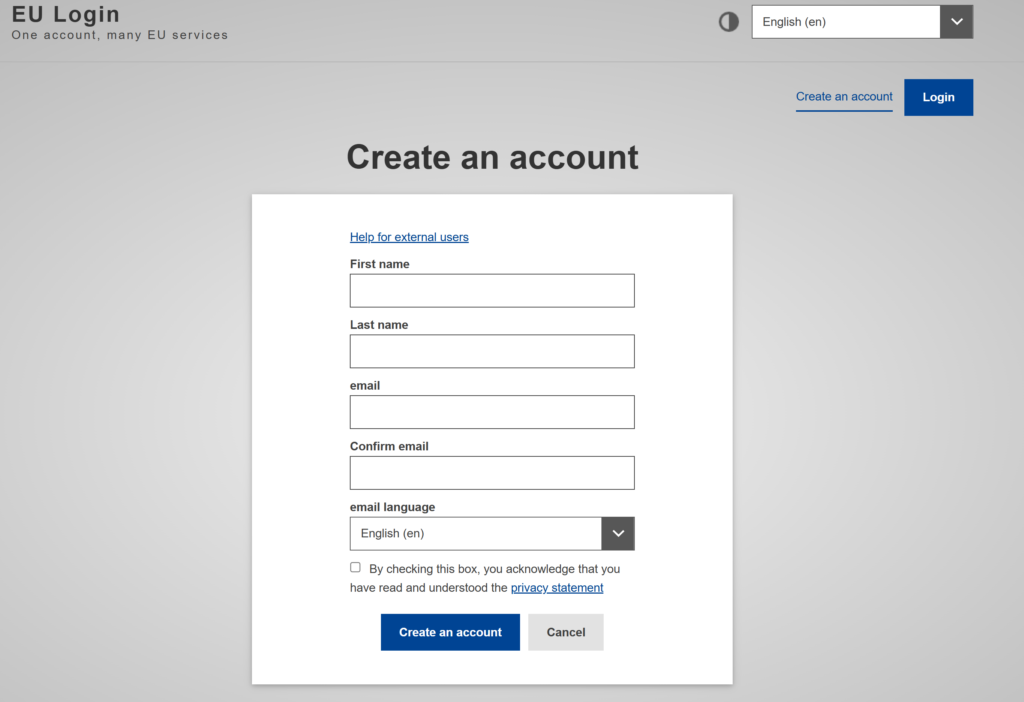Click the One account, many EU services tagline

(119, 34)
